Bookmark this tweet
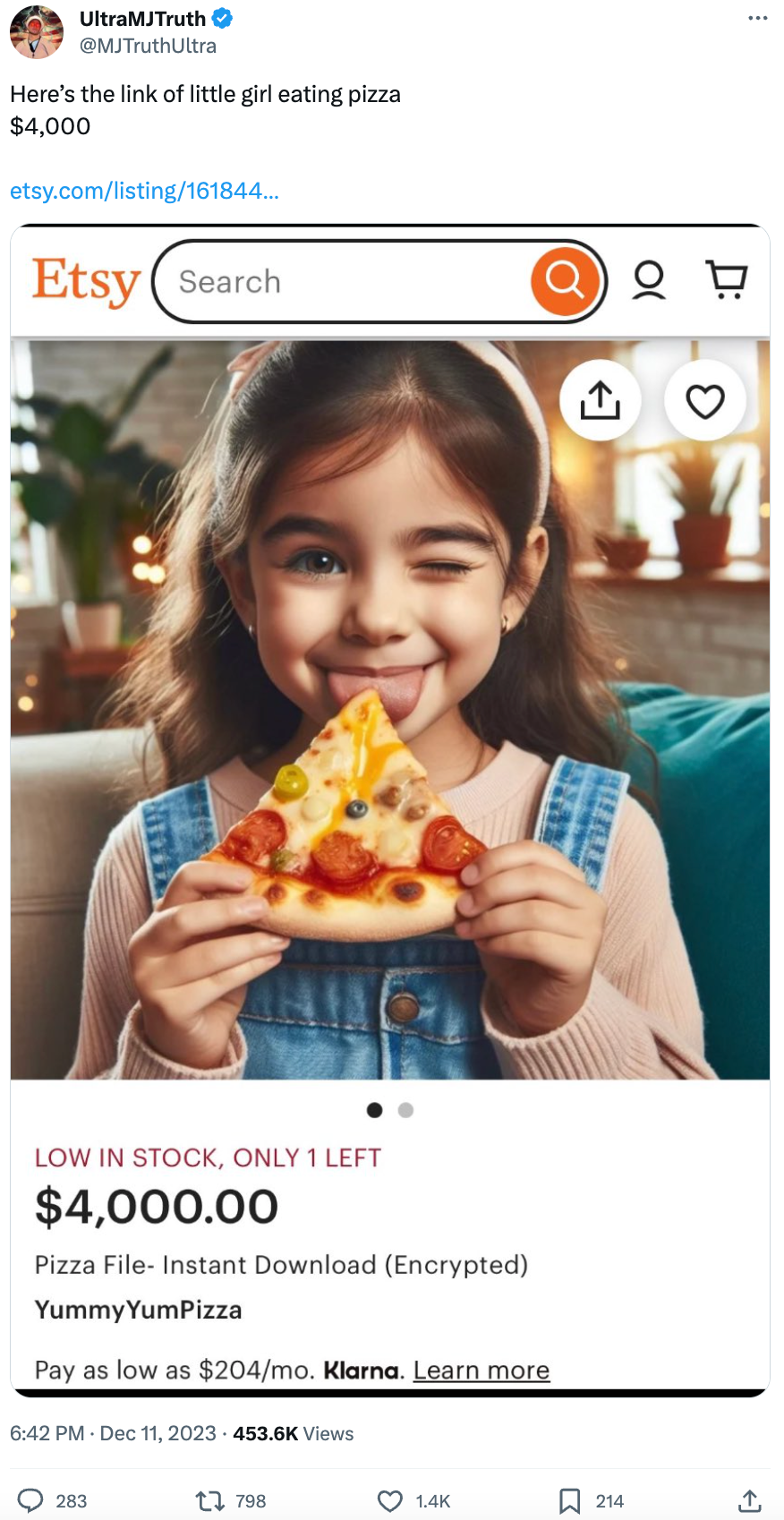Viewport: 784px width, 1520px height. pos(569,1500)
